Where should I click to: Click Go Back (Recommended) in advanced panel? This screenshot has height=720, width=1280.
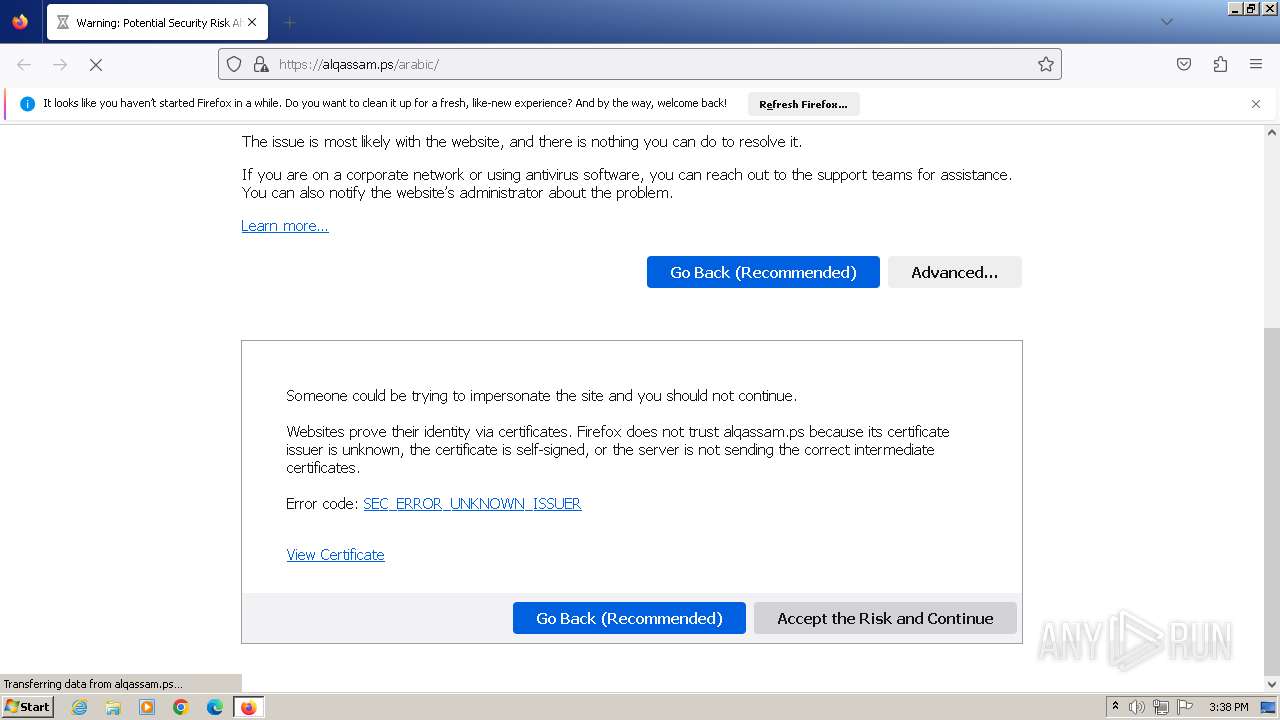(x=629, y=618)
